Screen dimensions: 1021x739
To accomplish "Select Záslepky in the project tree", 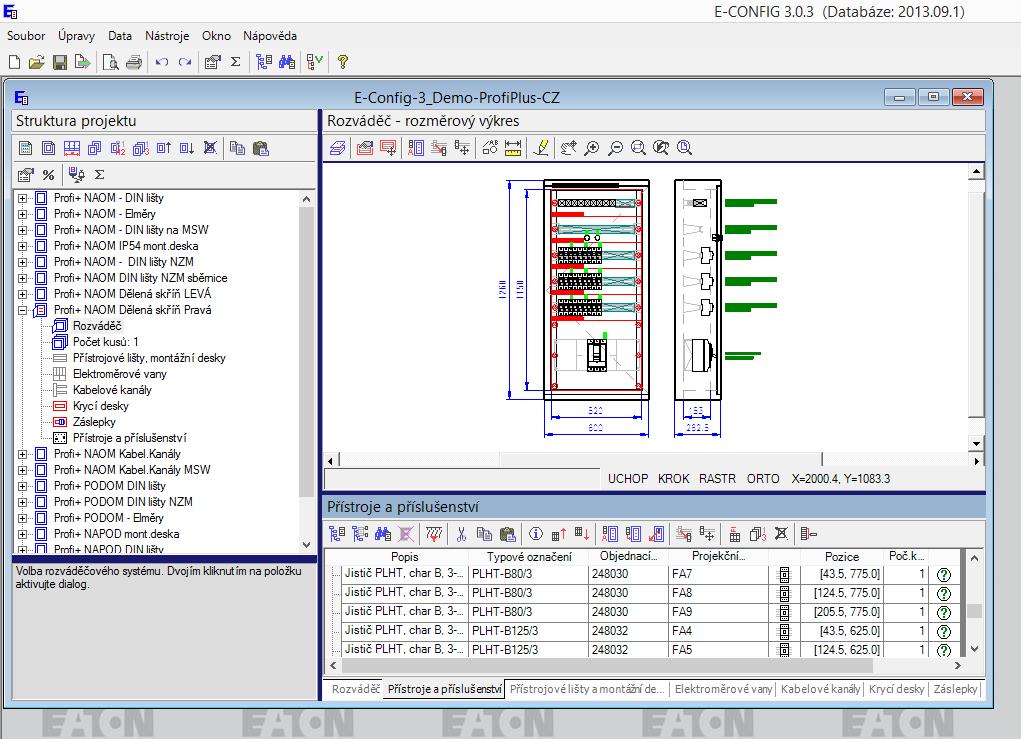I will pos(94,422).
